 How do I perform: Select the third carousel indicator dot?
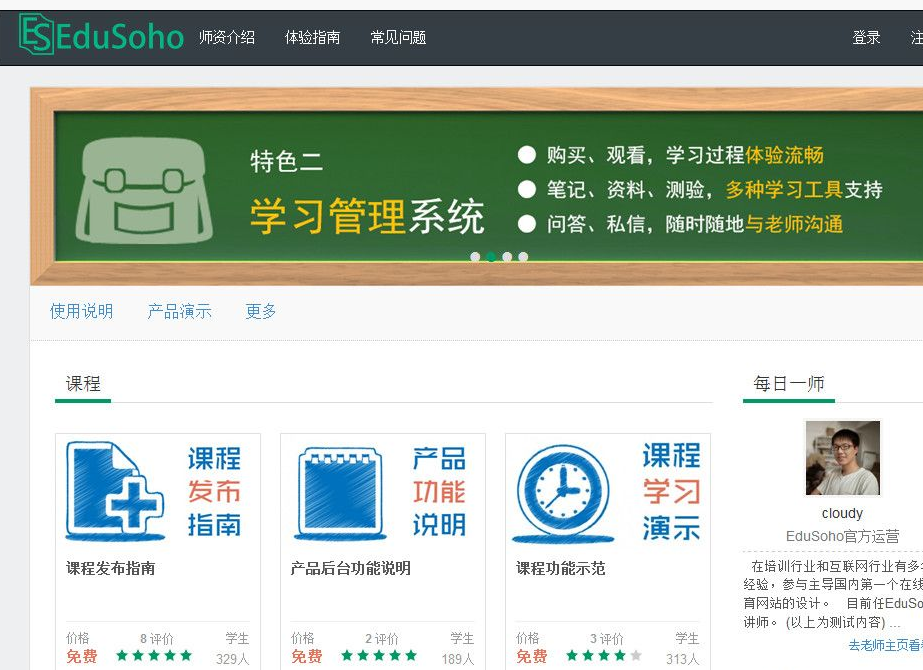coord(508,257)
